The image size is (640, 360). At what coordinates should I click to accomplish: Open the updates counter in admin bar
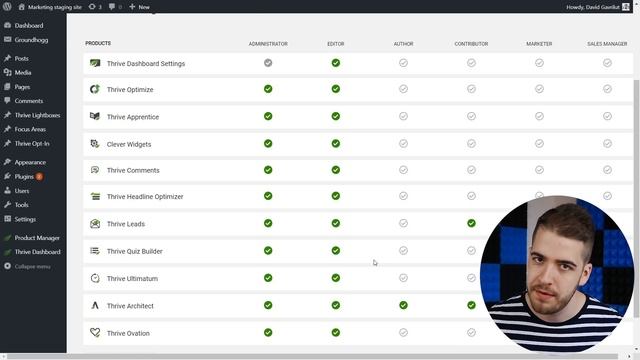pyautogui.click(x=95, y=7)
